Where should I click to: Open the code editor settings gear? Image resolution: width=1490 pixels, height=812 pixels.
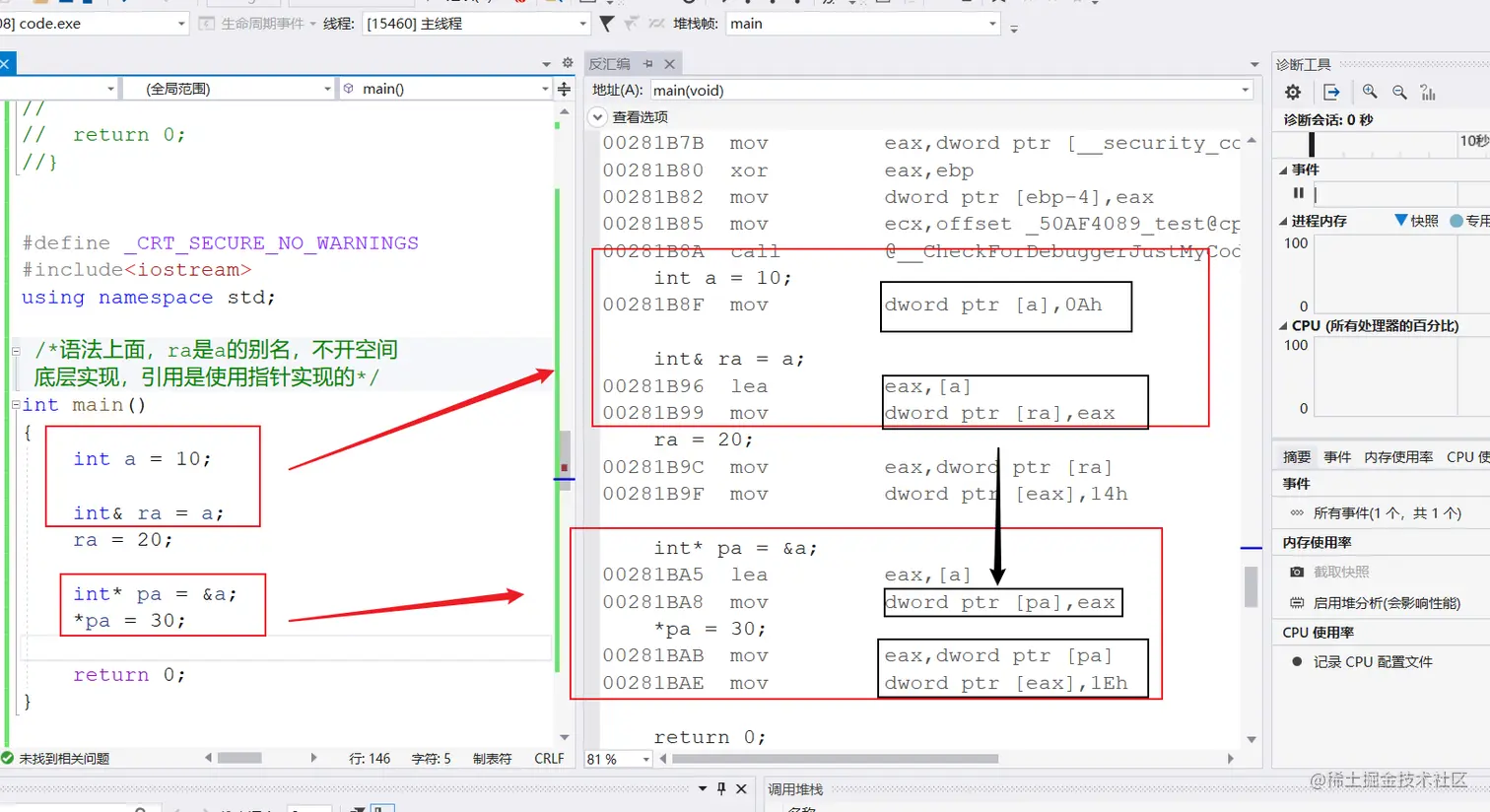tap(568, 63)
